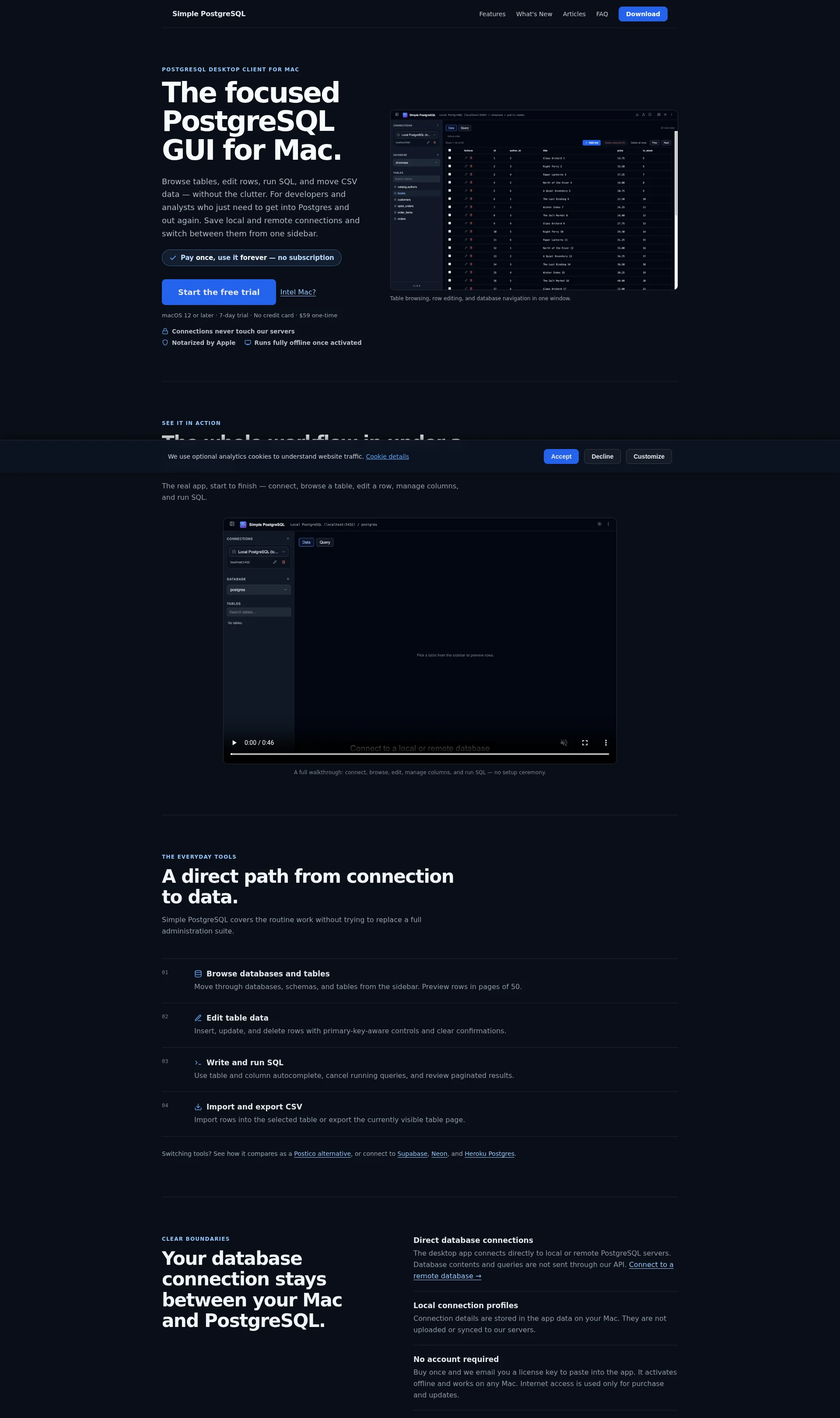Open the What's New nav item
840x1418 pixels.
pyautogui.click(x=534, y=14)
